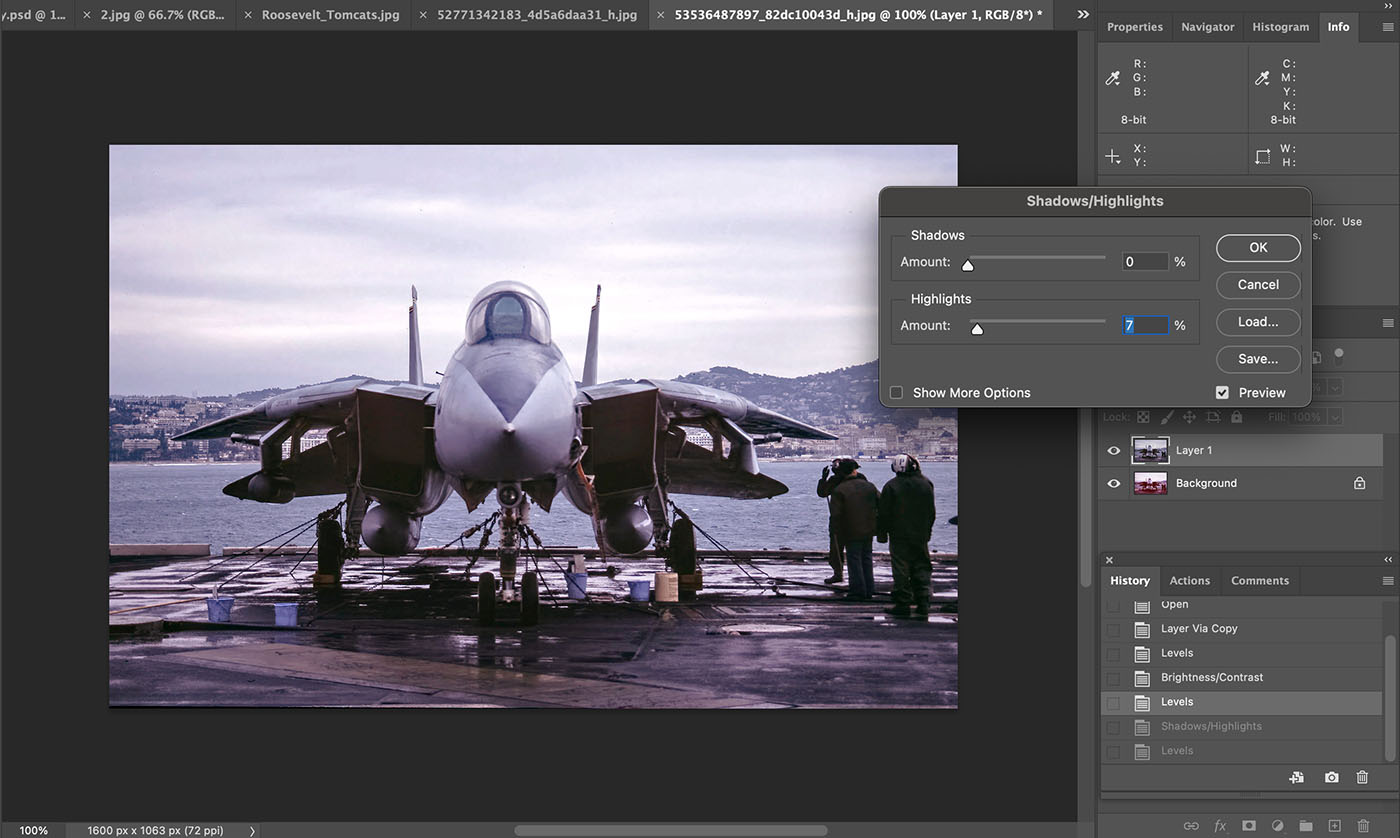Close the 52771342183 document tab
The height and width of the screenshot is (838, 1400).
[423, 15]
